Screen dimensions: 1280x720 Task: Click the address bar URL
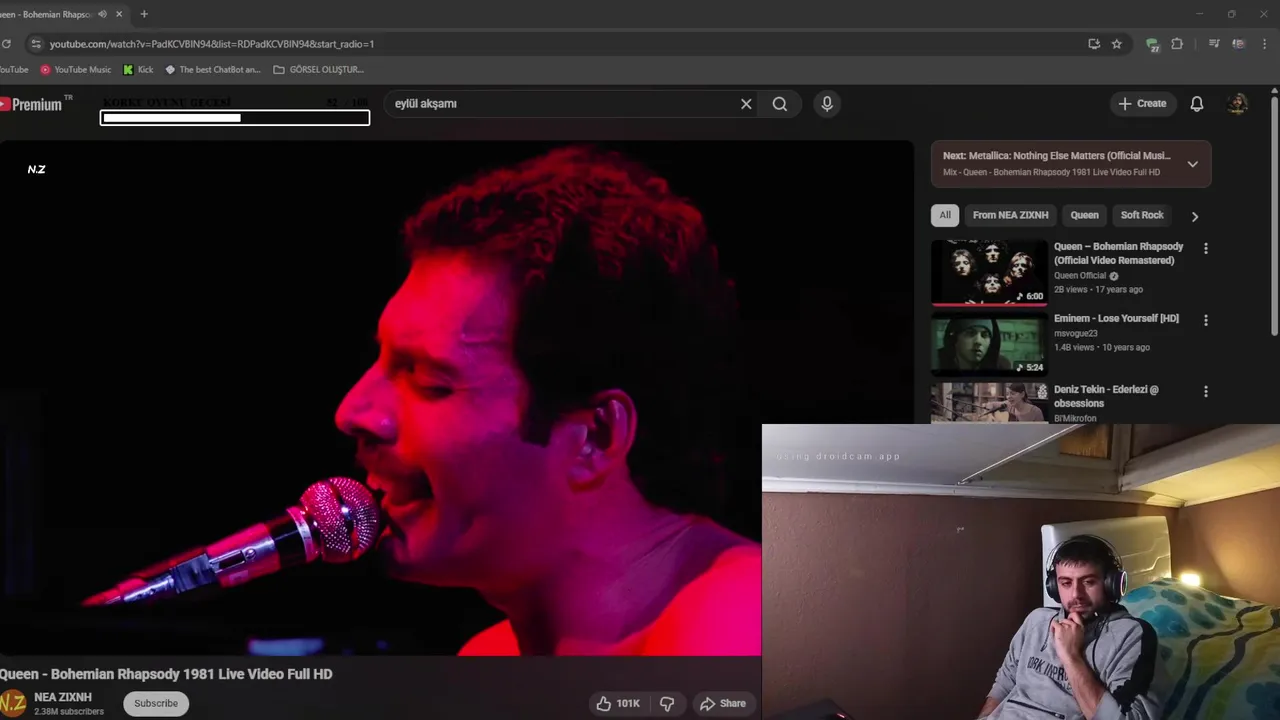212,44
